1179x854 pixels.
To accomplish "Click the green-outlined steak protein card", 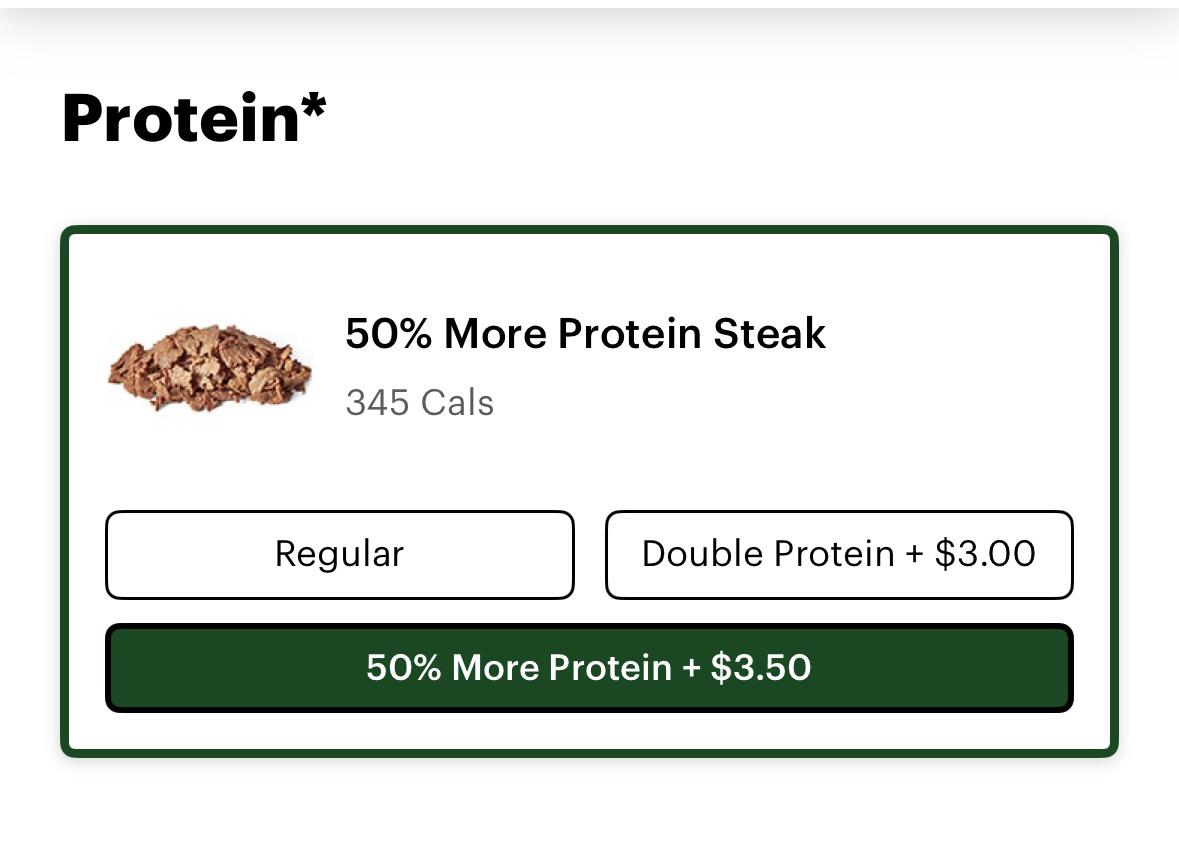I will (589, 491).
